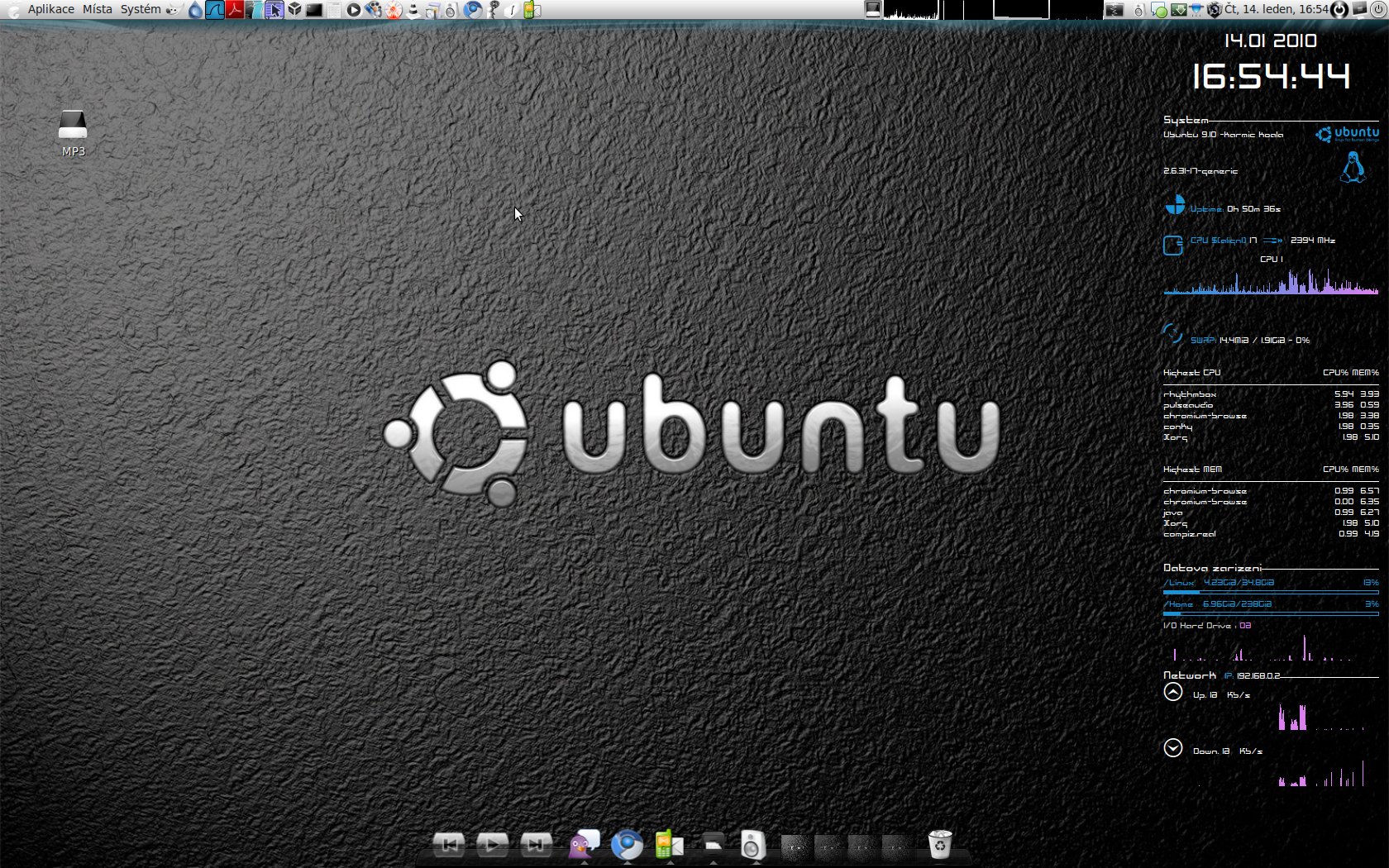The width and height of the screenshot is (1389, 868).
Task: Open the display switcher tray icon
Action: 1359,10
